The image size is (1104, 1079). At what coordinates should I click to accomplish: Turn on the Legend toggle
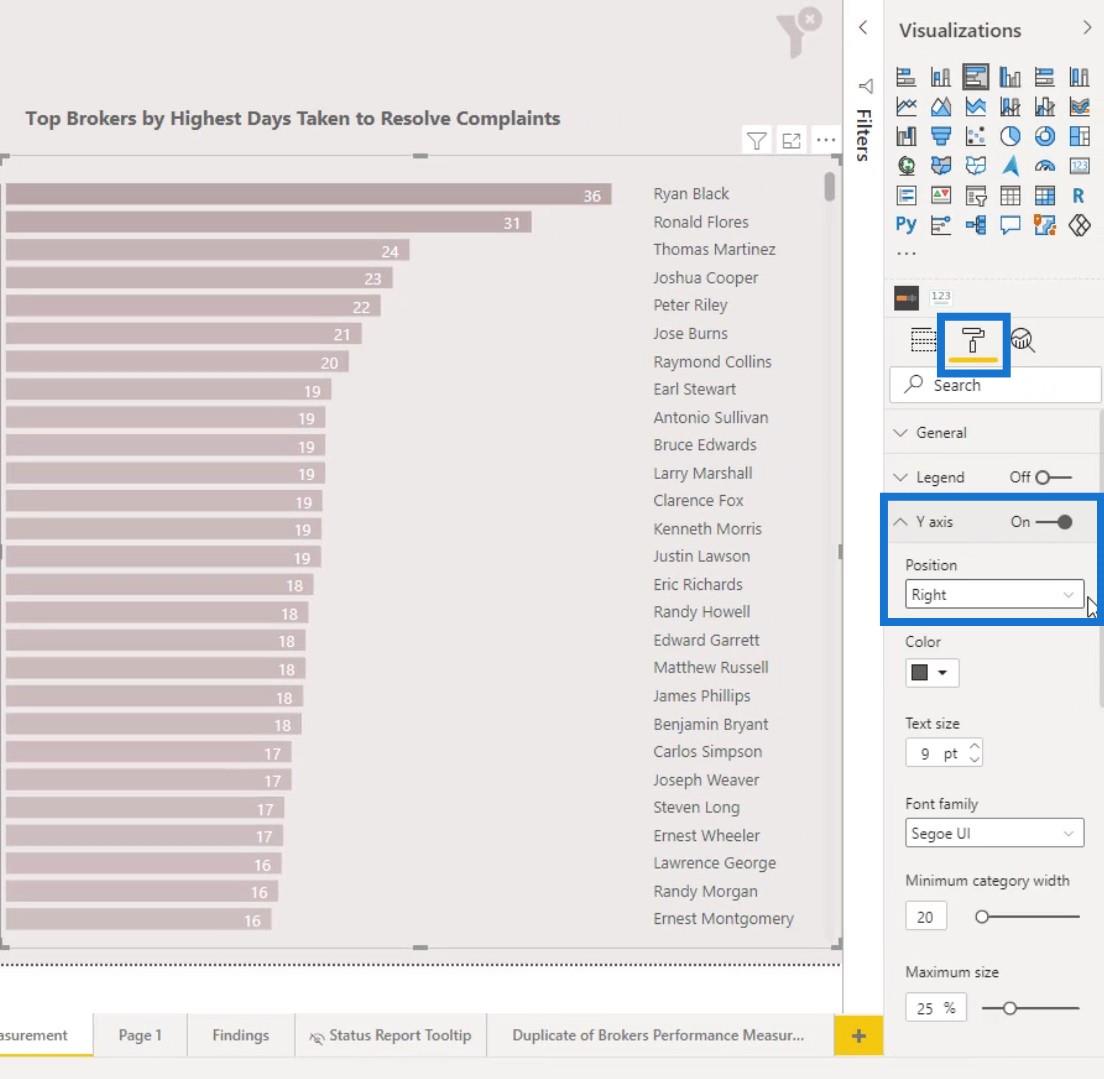pyautogui.click(x=1053, y=478)
